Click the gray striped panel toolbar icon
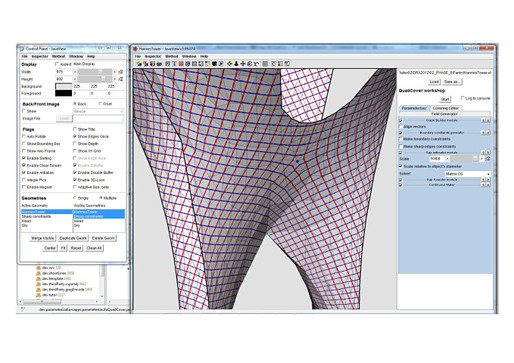514x363 pixels. (265, 63)
